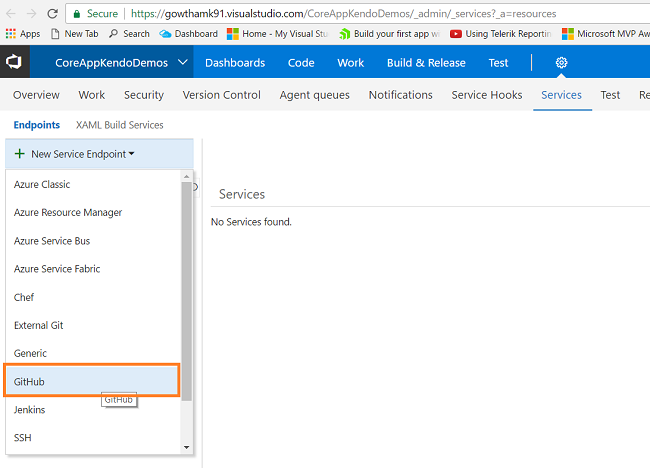Open Microsoft MVP Award bookmark
Image resolution: width=650 pixels, height=468 pixels.
point(606,34)
